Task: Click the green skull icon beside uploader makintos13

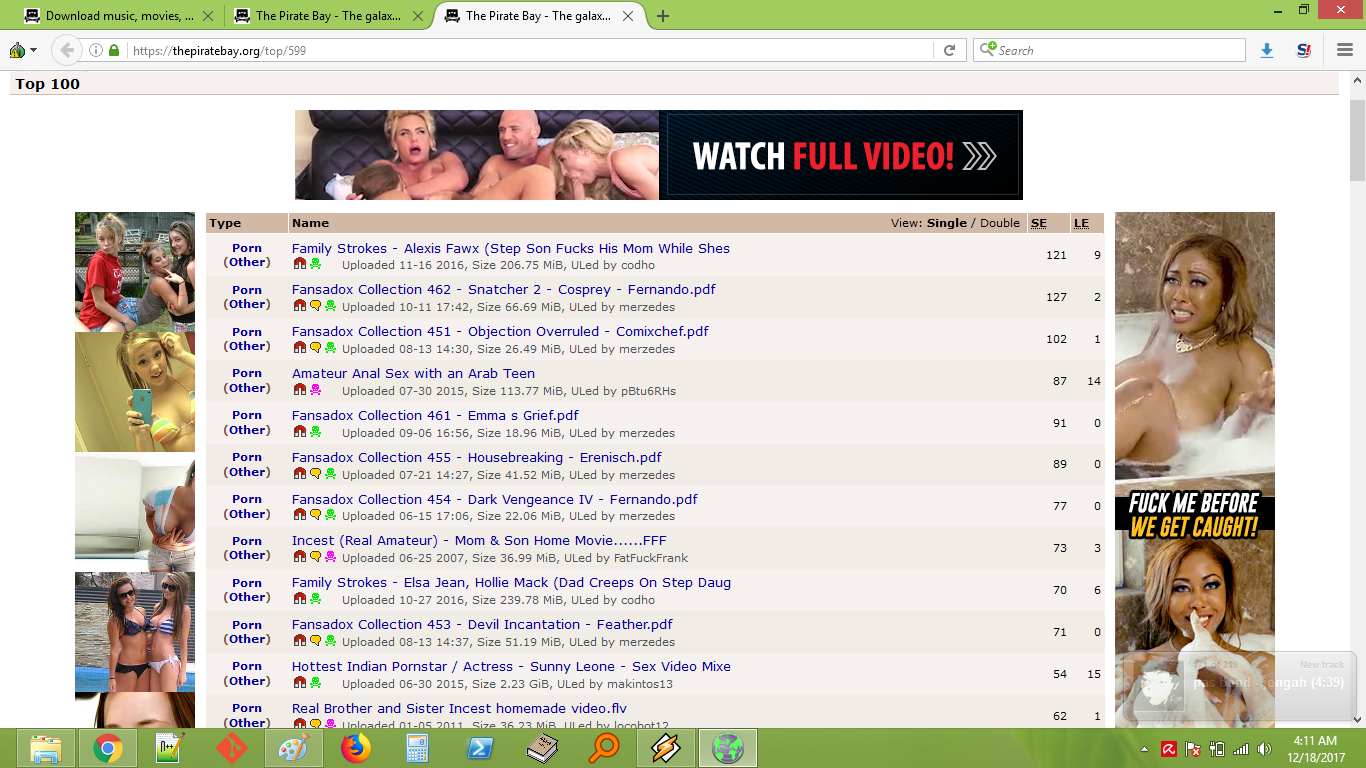Action: click(315, 683)
